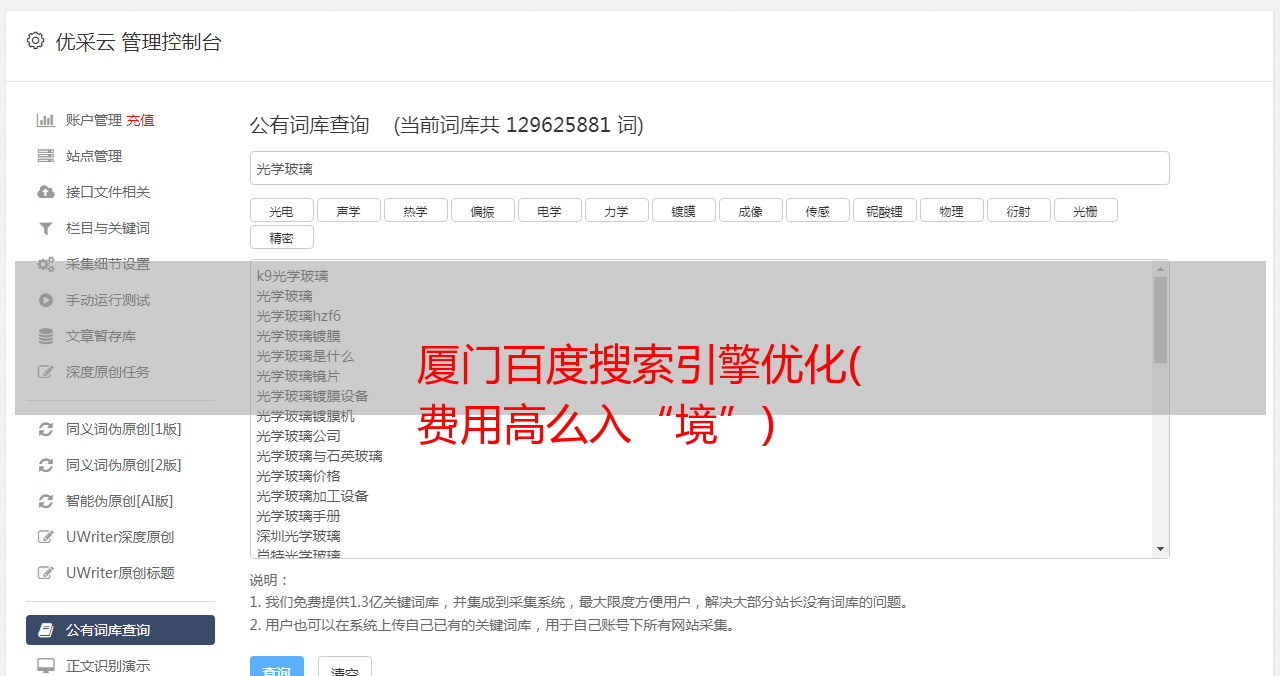Click the 深圳光学玻璃 result row
This screenshot has height=676, width=1280.
[298, 536]
